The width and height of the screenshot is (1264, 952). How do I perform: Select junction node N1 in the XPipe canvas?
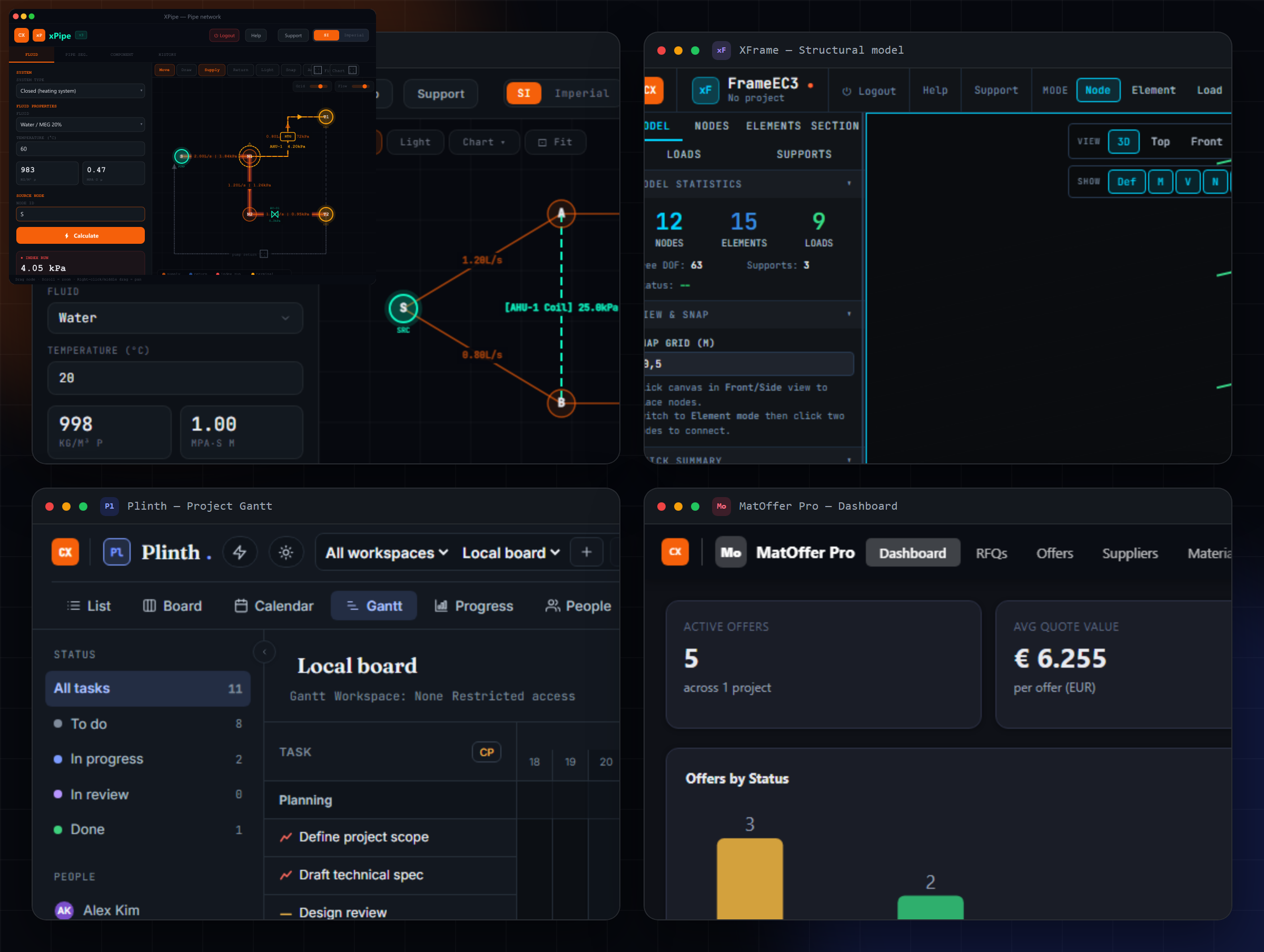coord(250,156)
